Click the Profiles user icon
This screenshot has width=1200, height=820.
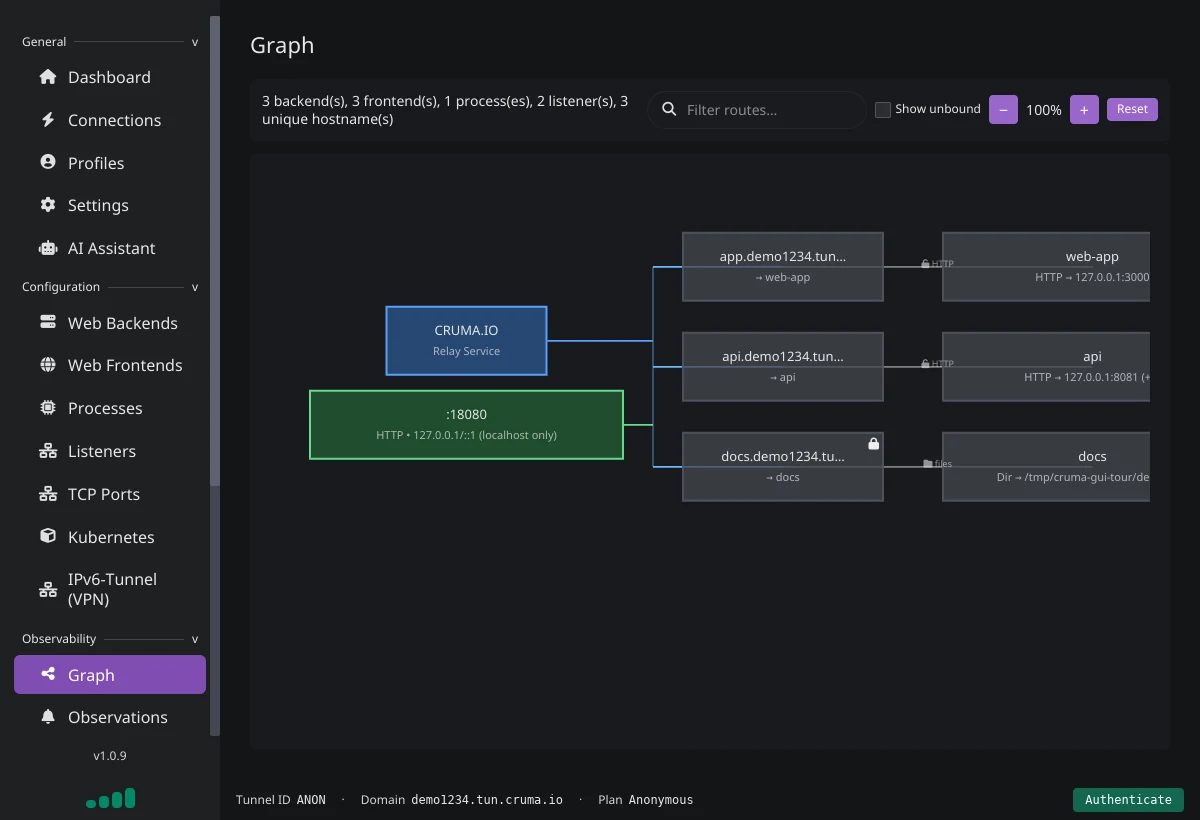tap(47, 162)
